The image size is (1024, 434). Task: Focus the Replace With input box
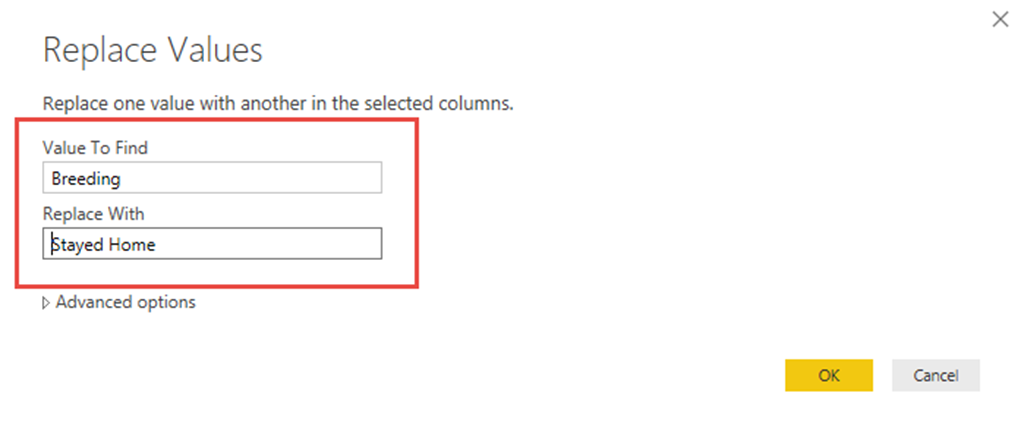coord(212,244)
